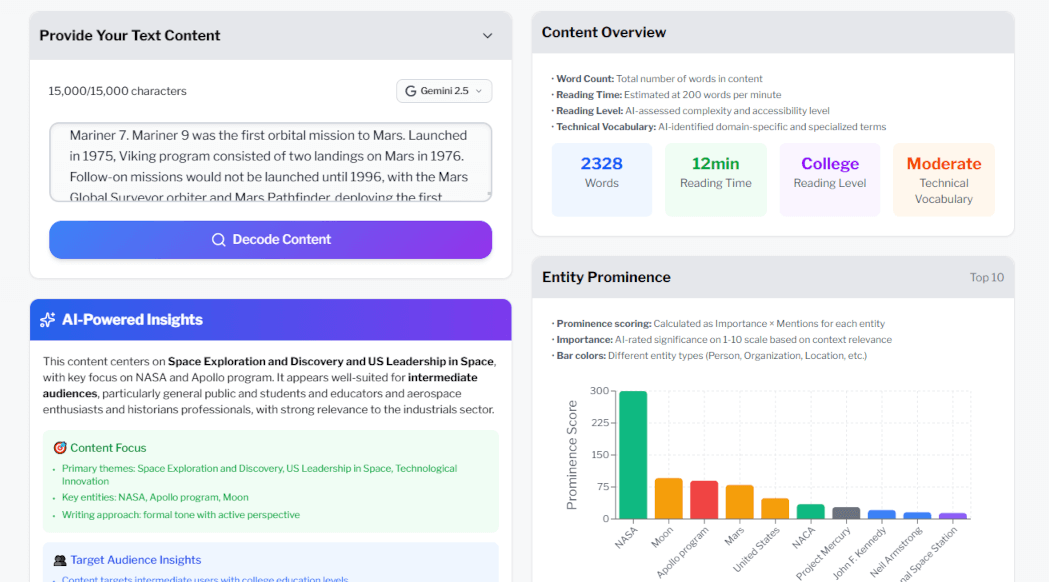Click the dartboard icon beside Content Focus
Viewport: 1049px width, 582px height.
[61, 448]
